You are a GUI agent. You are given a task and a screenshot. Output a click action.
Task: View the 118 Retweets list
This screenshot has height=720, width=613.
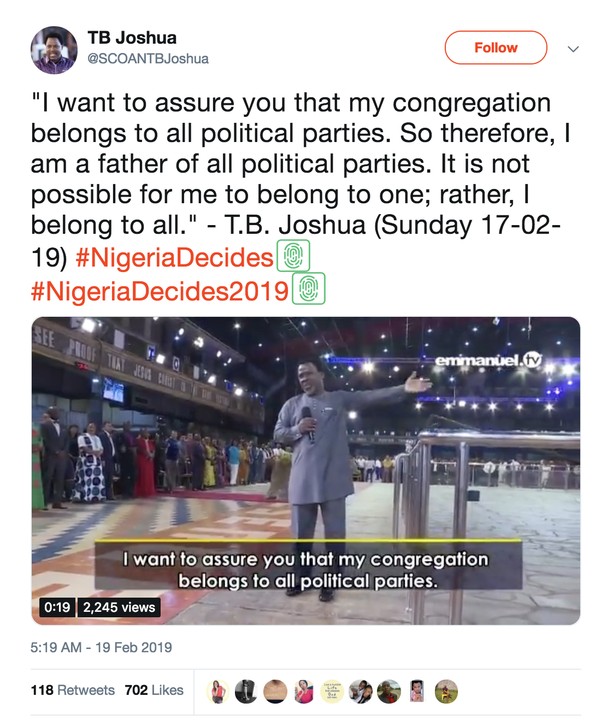point(72,690)
